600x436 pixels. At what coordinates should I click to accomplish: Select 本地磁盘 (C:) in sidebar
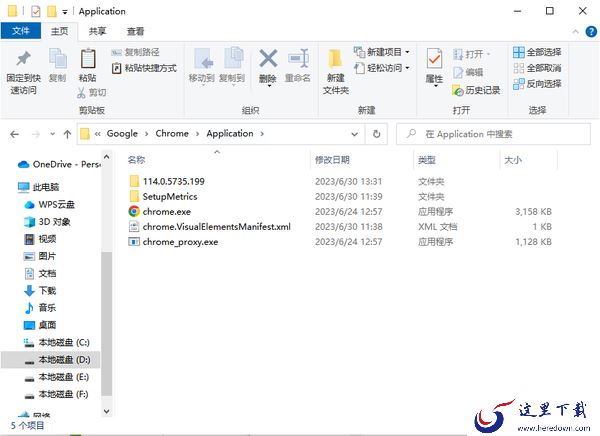click(57, 342)
